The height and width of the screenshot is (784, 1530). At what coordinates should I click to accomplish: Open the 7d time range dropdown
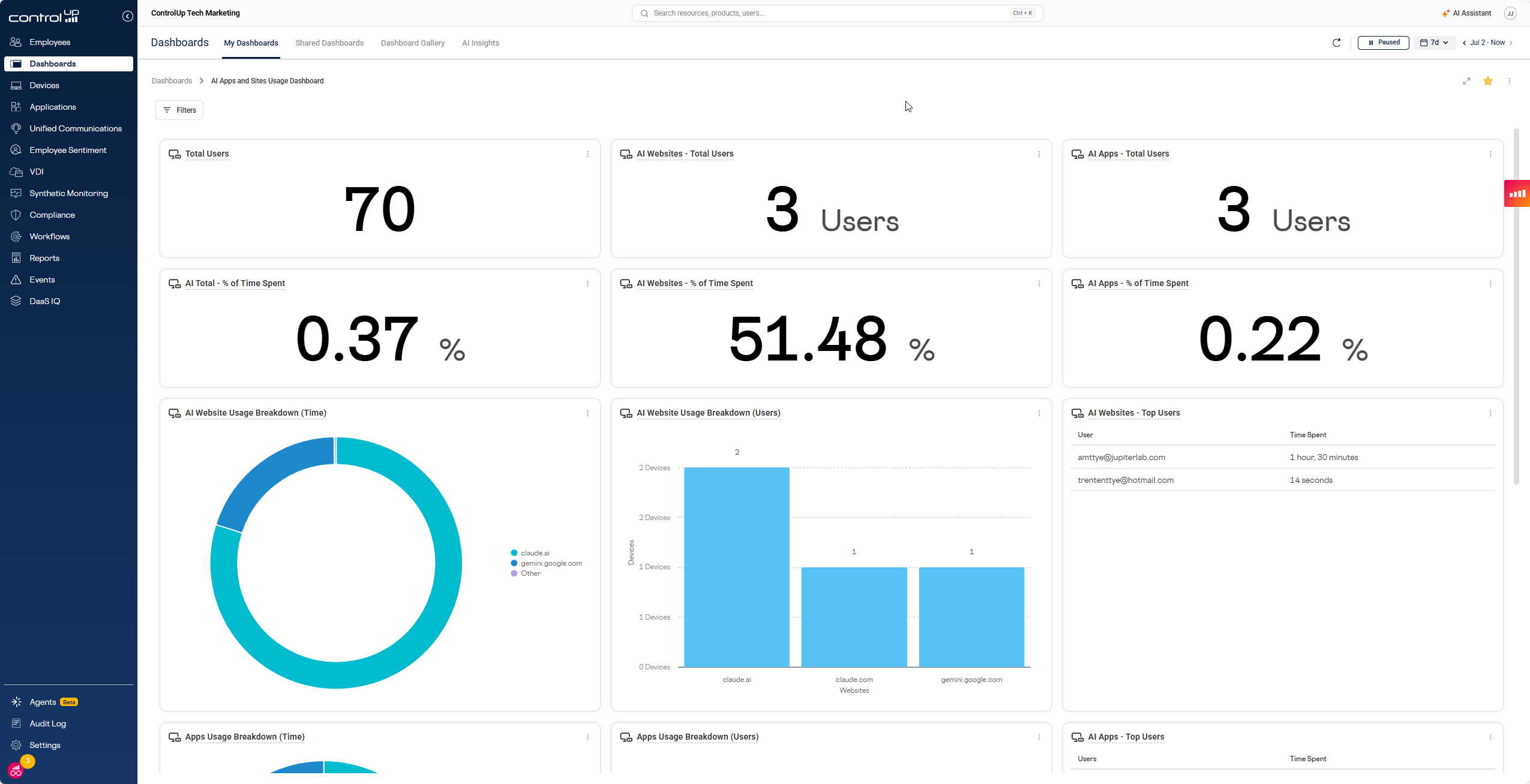pyautogui.click(x=1434, y=43)
